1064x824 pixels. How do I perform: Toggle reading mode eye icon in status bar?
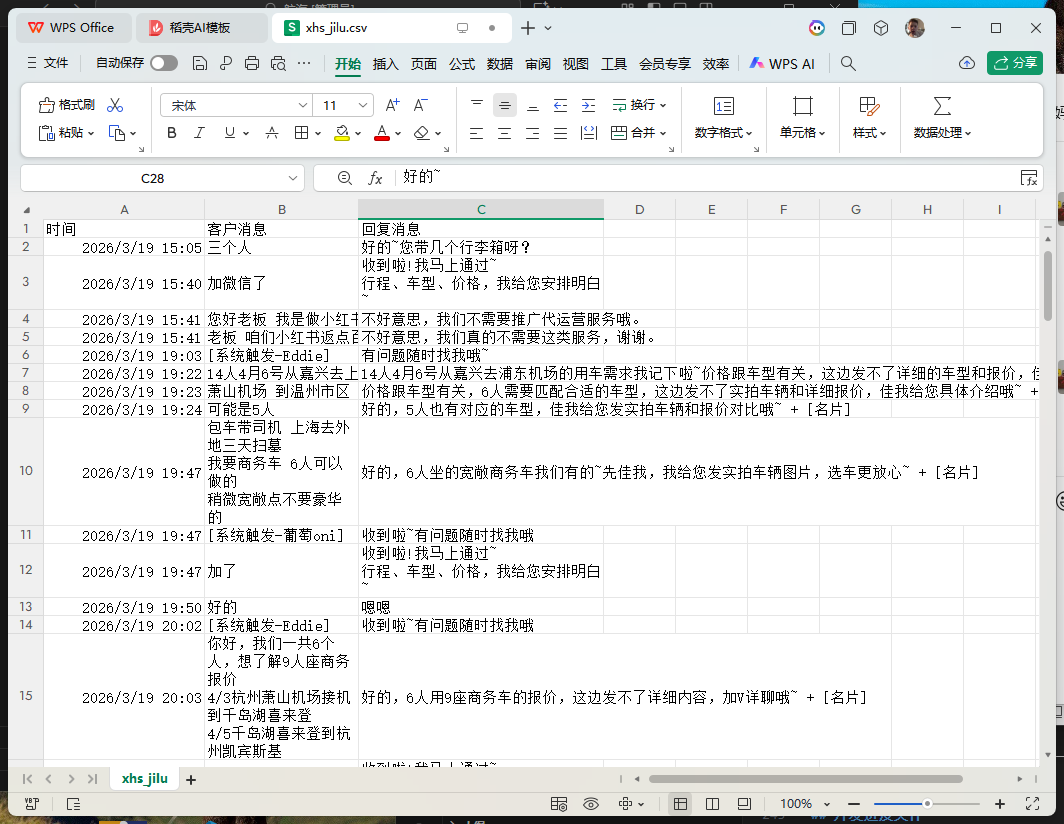[591, 804]
